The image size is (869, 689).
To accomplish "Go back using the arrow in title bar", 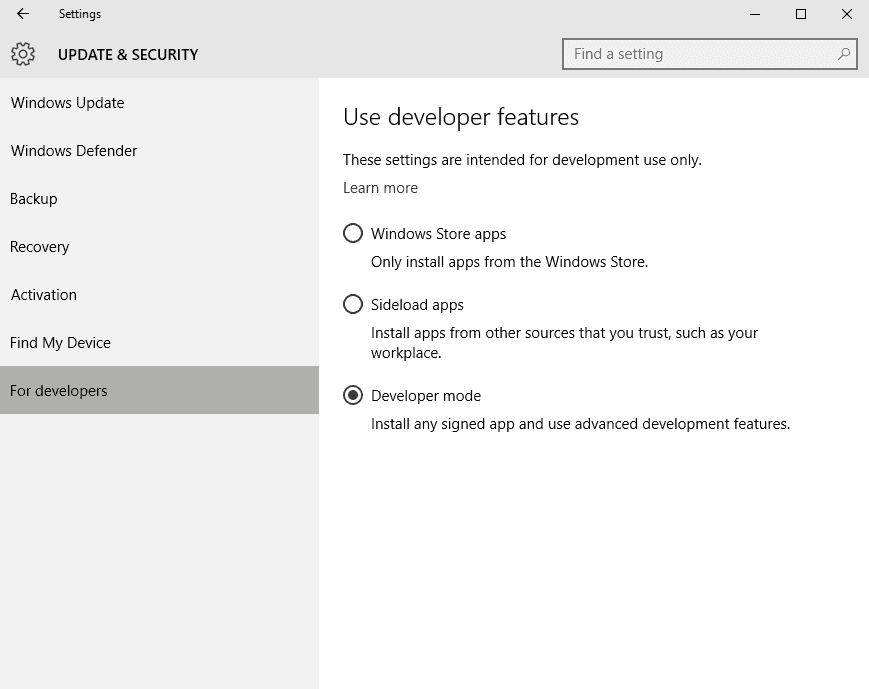I will click(23, 14).
